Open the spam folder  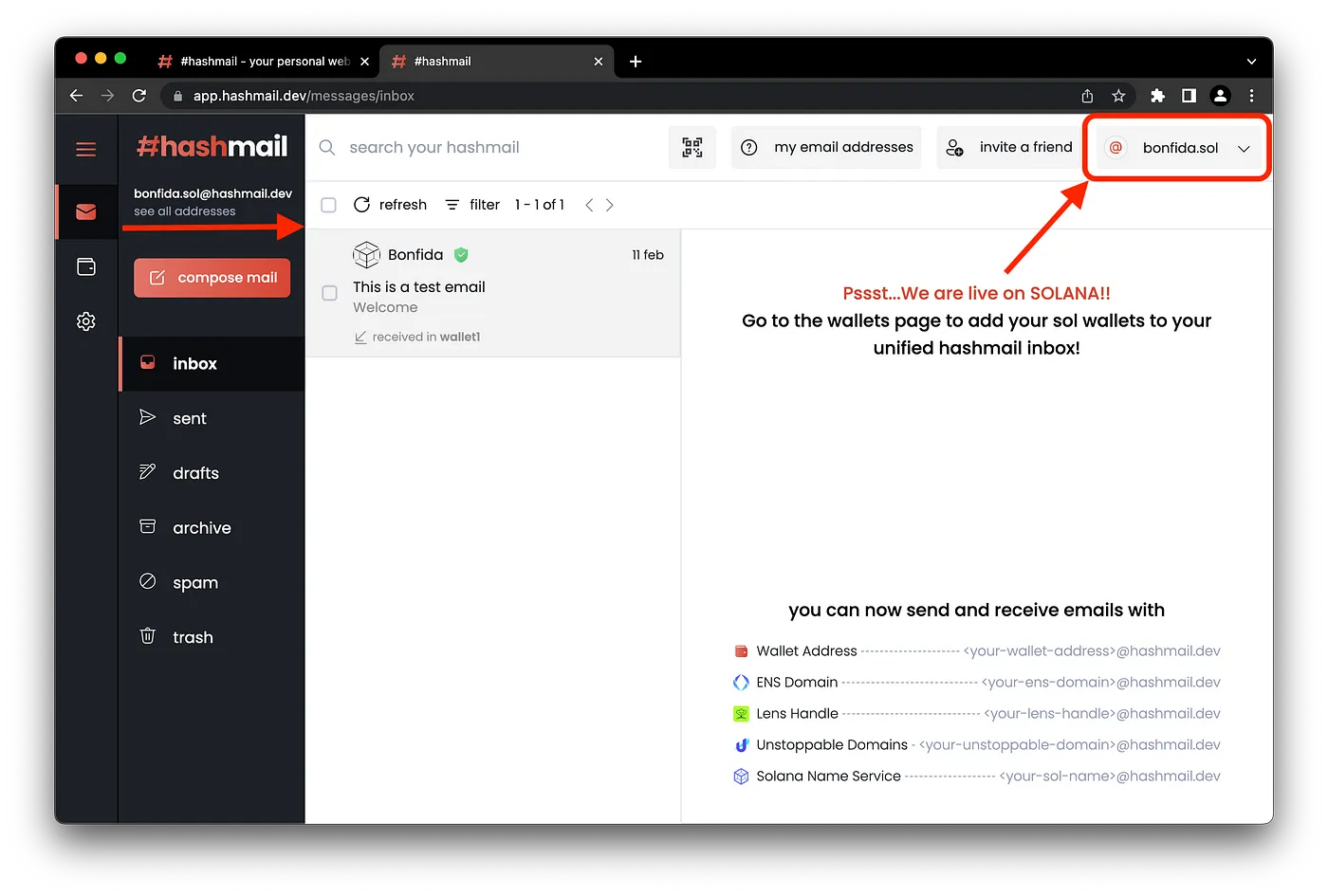(x=212, y=583)
